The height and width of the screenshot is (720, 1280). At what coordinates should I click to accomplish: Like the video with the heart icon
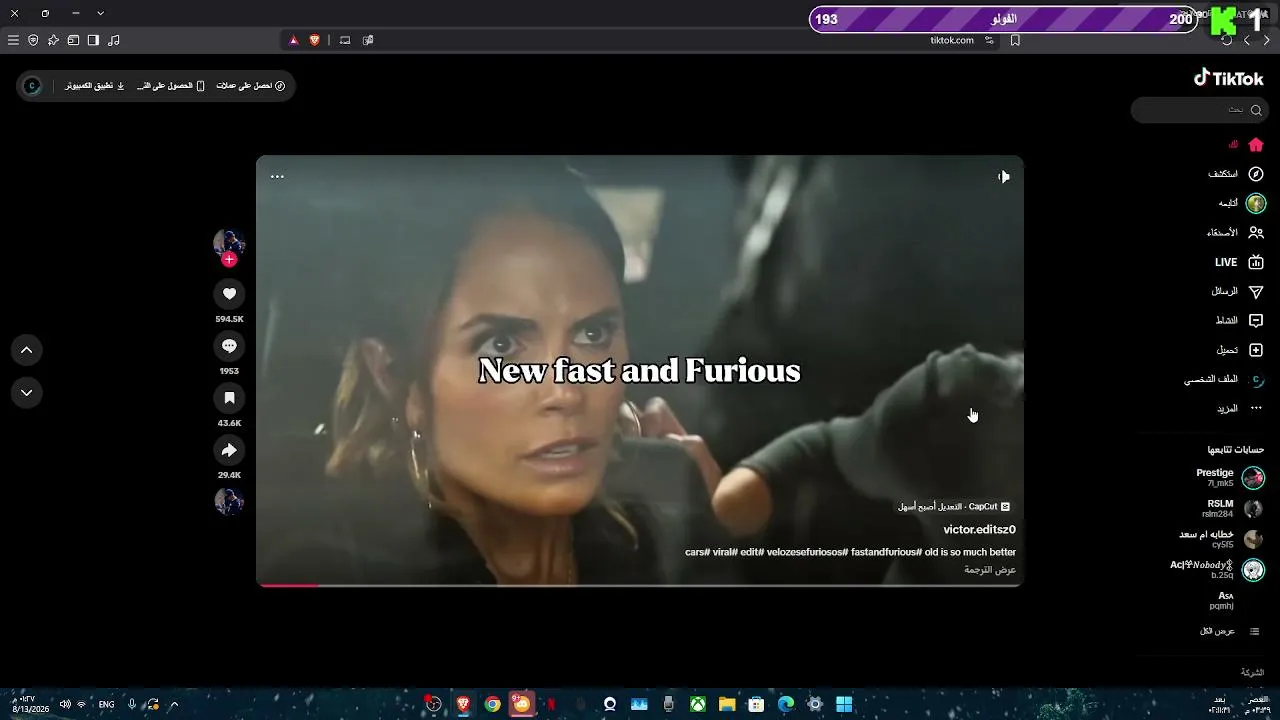pos(229,294)
